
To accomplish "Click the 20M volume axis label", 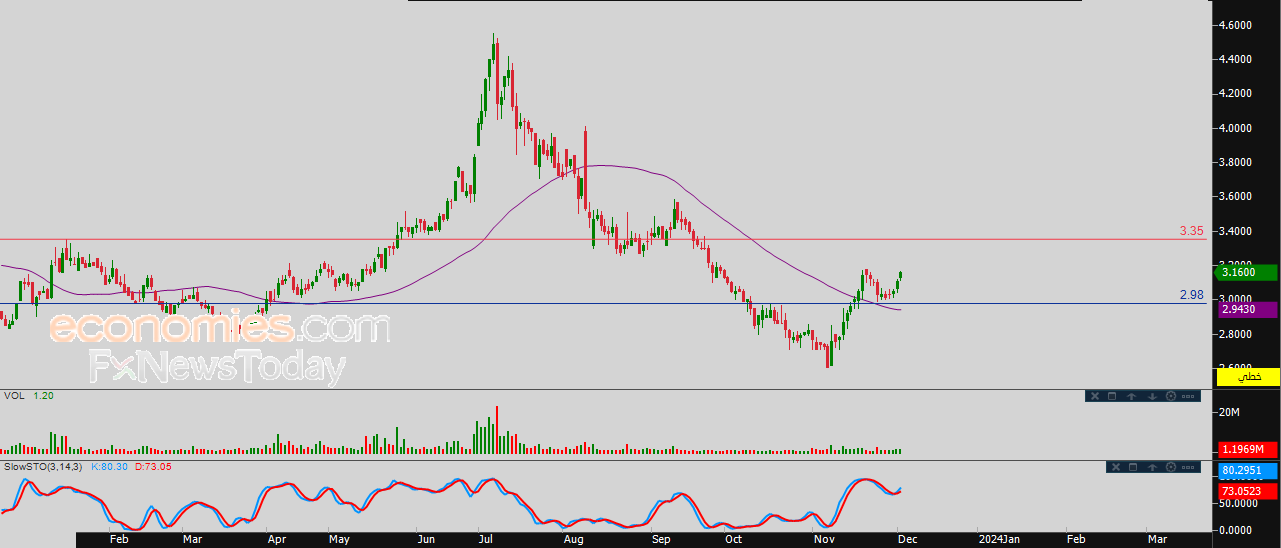I will pos(1228,413).
